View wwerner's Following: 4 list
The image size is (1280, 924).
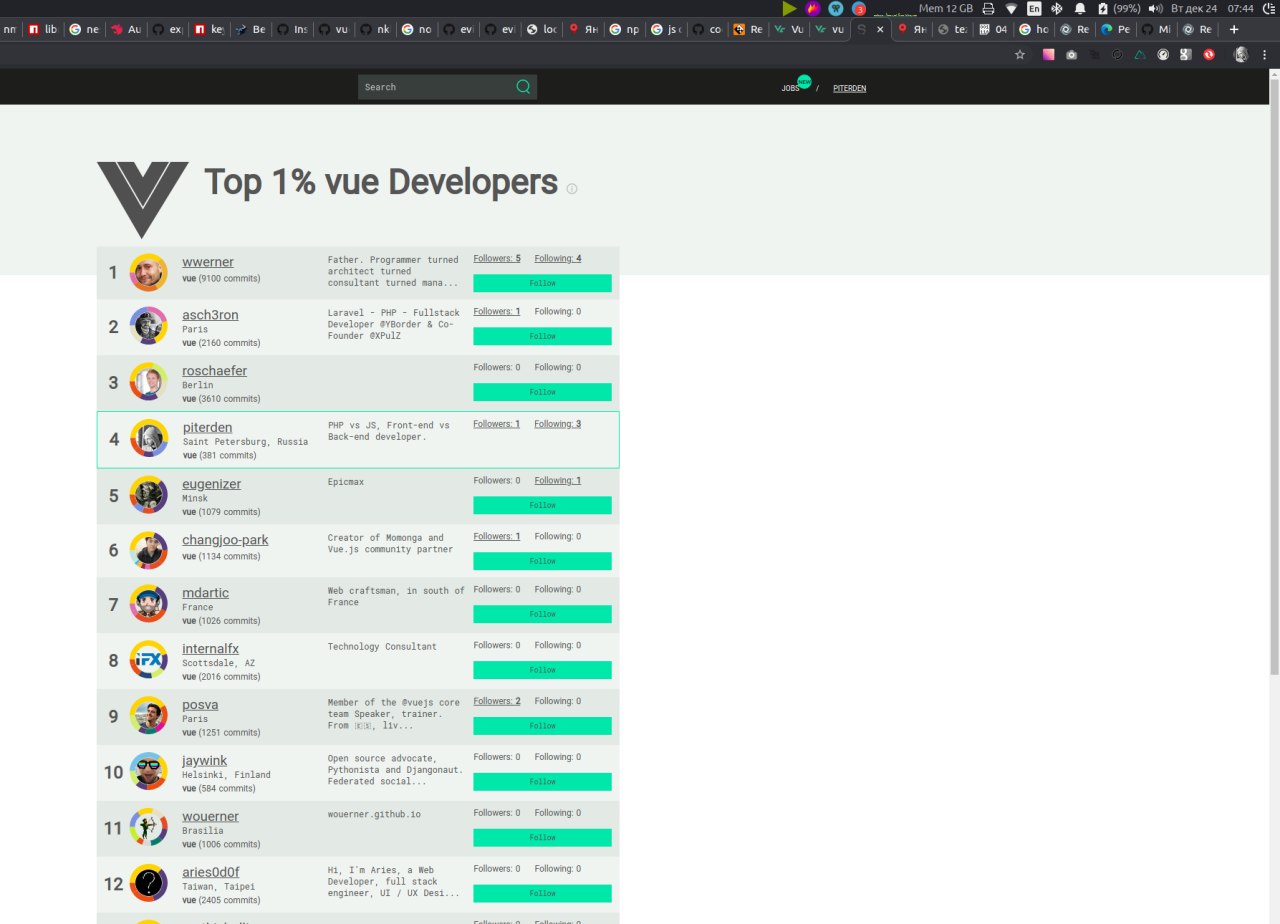558,259
